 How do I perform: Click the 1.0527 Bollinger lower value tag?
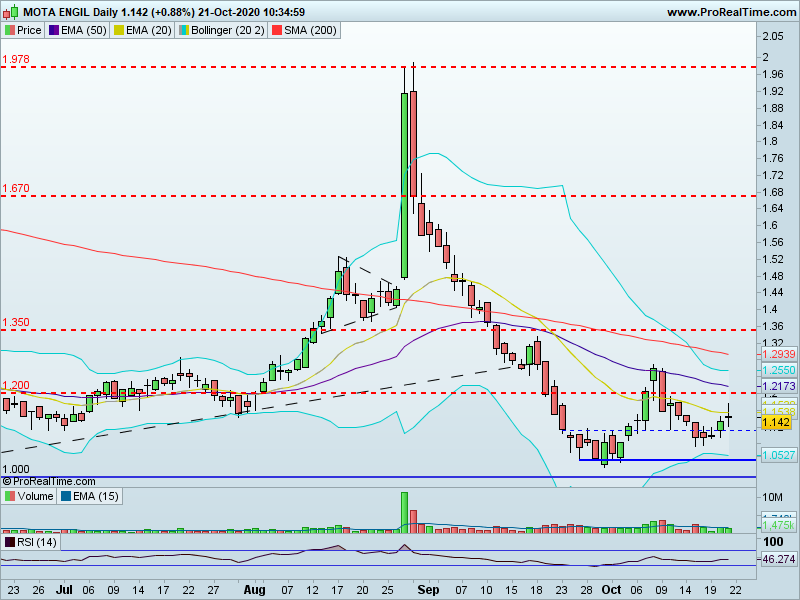[x=779, y=455]
